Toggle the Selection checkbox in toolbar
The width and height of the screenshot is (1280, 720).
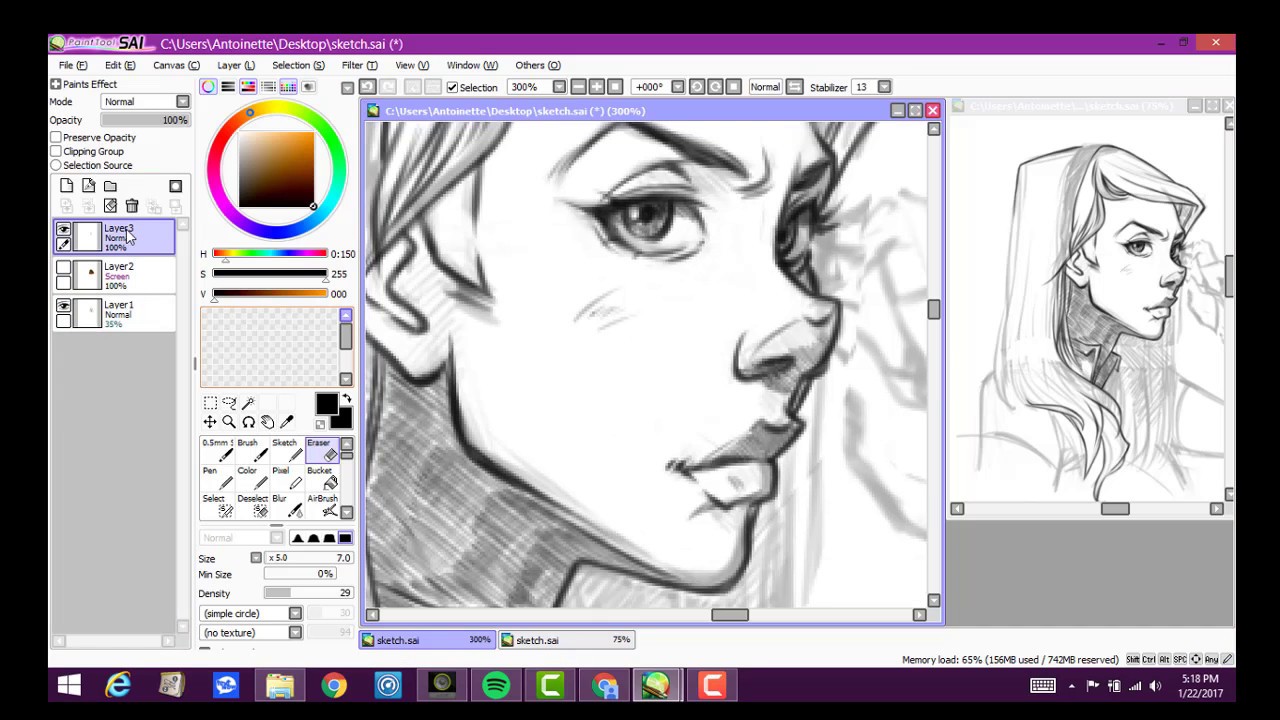point(452,87)
